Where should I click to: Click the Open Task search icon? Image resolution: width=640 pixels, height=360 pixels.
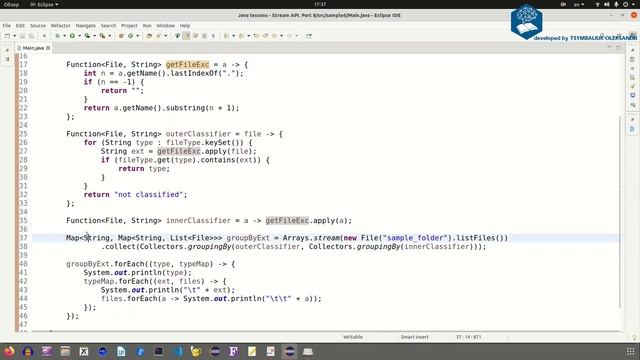tap(158, 36)
